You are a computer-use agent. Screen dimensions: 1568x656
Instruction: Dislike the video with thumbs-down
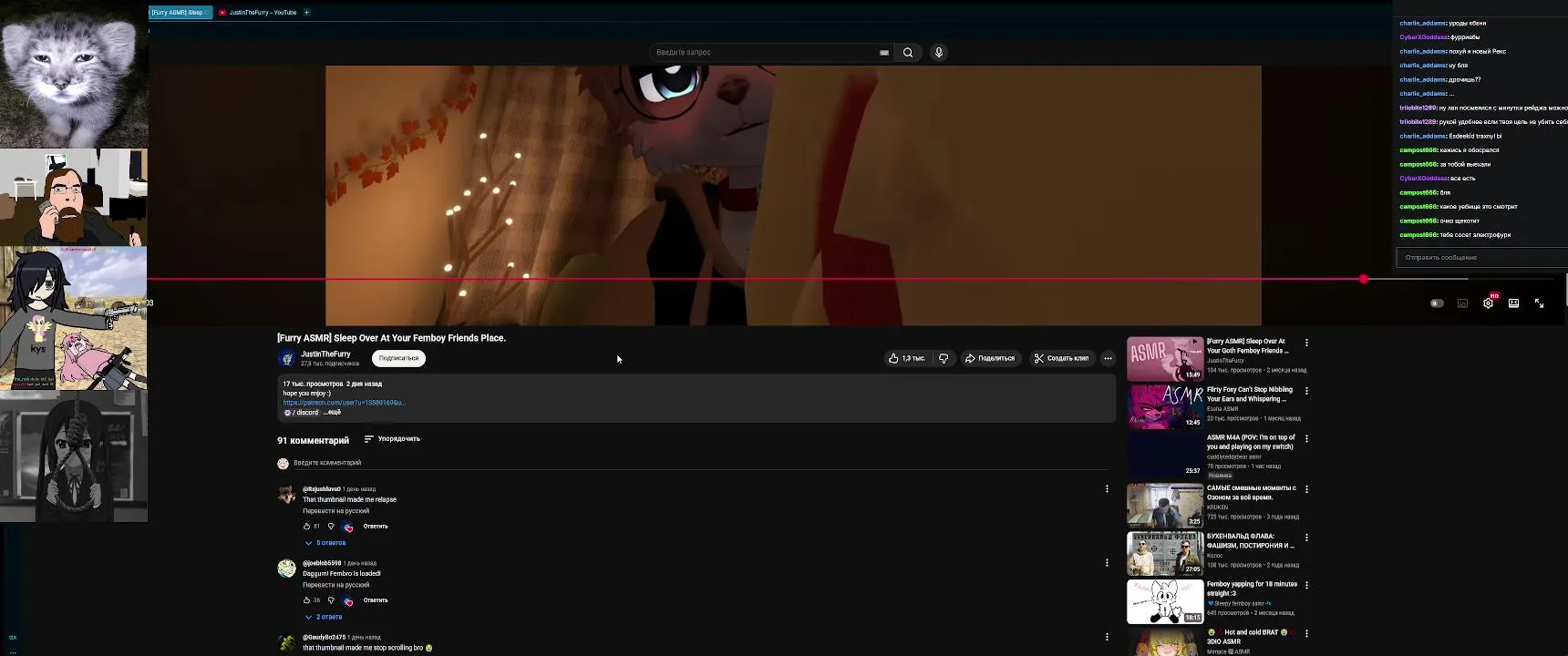coord(944,358)
